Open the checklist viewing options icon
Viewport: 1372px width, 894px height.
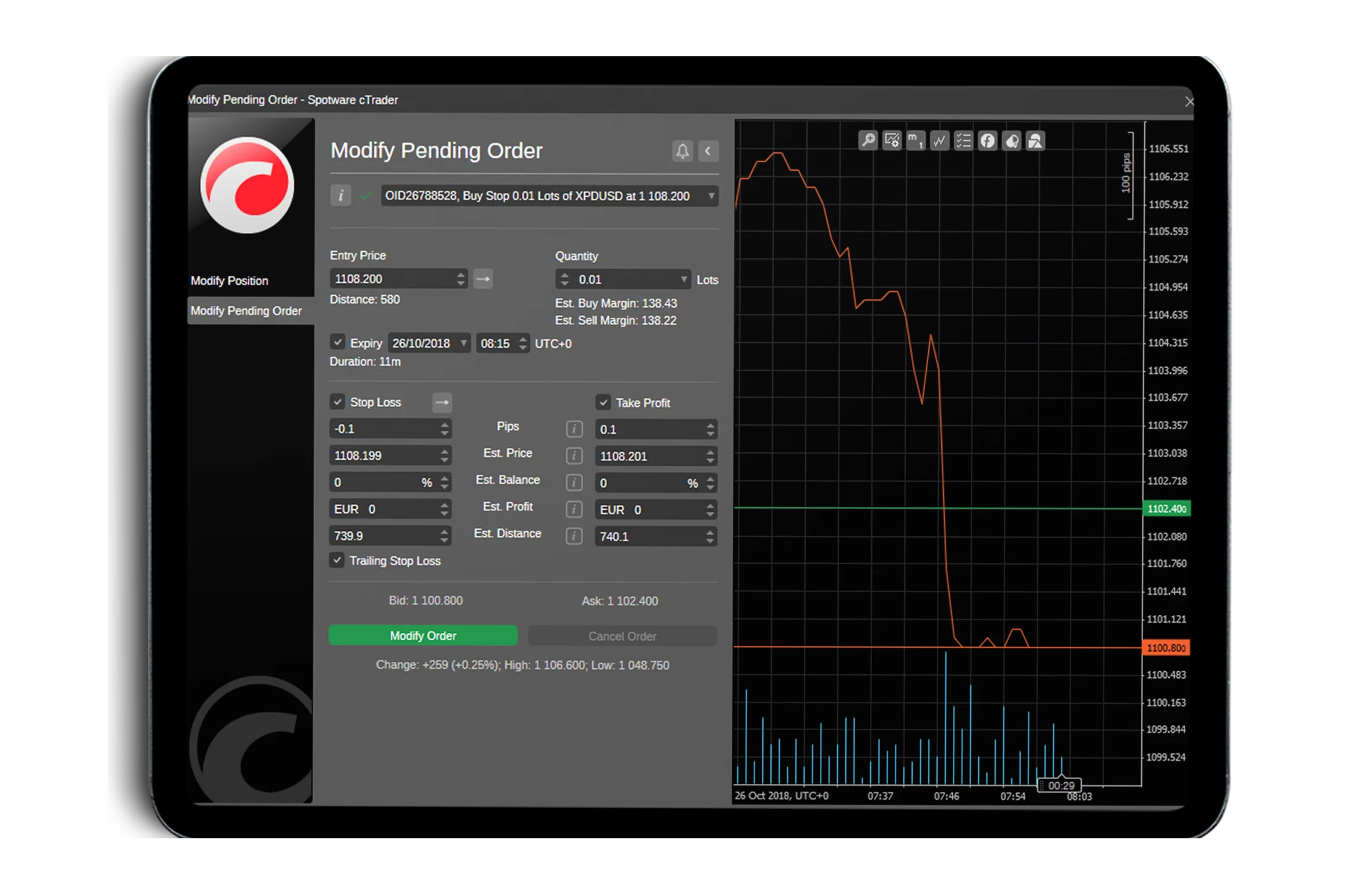964,140
